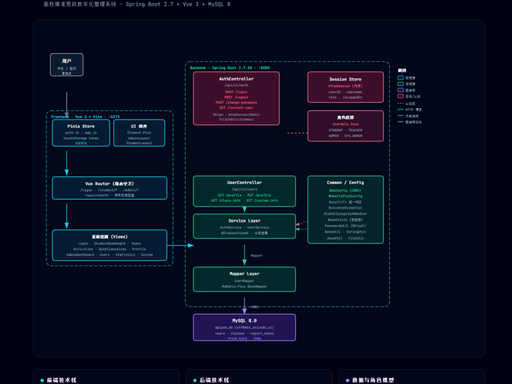Click the Vue Router node
The height and width of the screenshot is (384, 512).
[x=110, y=188]
